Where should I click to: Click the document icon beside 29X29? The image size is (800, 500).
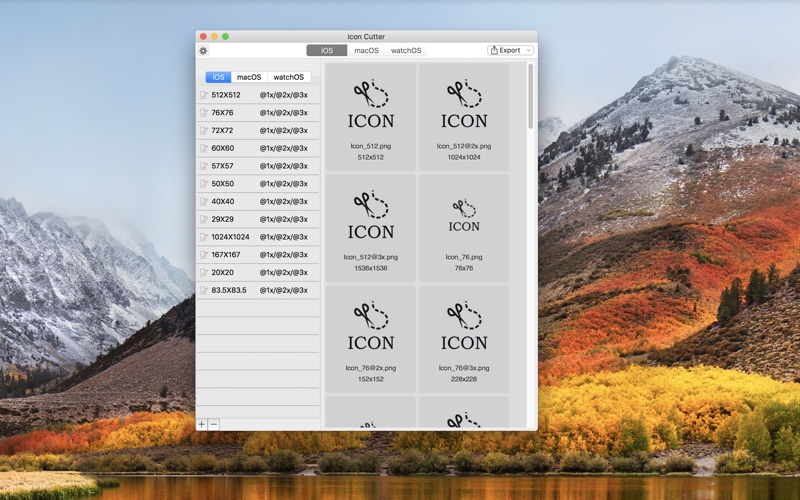[204, 219]
